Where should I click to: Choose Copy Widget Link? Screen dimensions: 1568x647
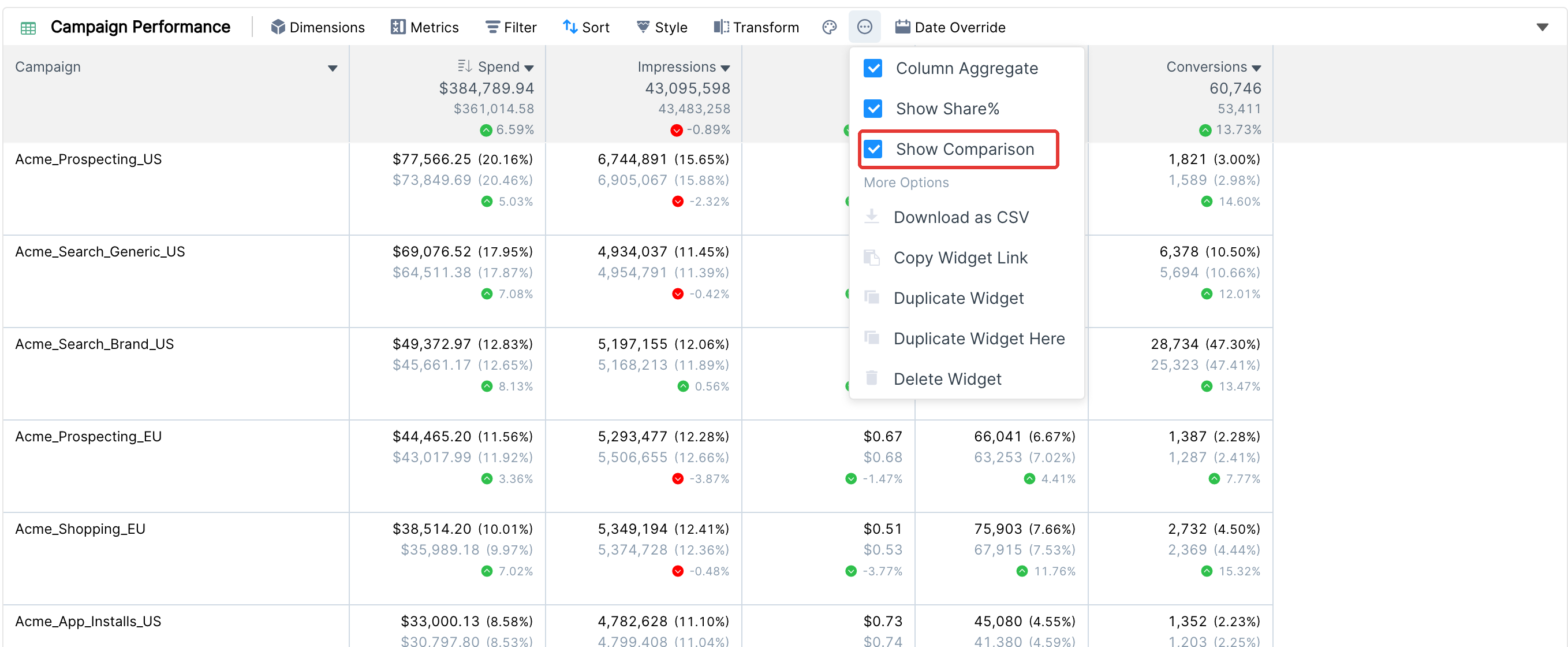[966, 258]
